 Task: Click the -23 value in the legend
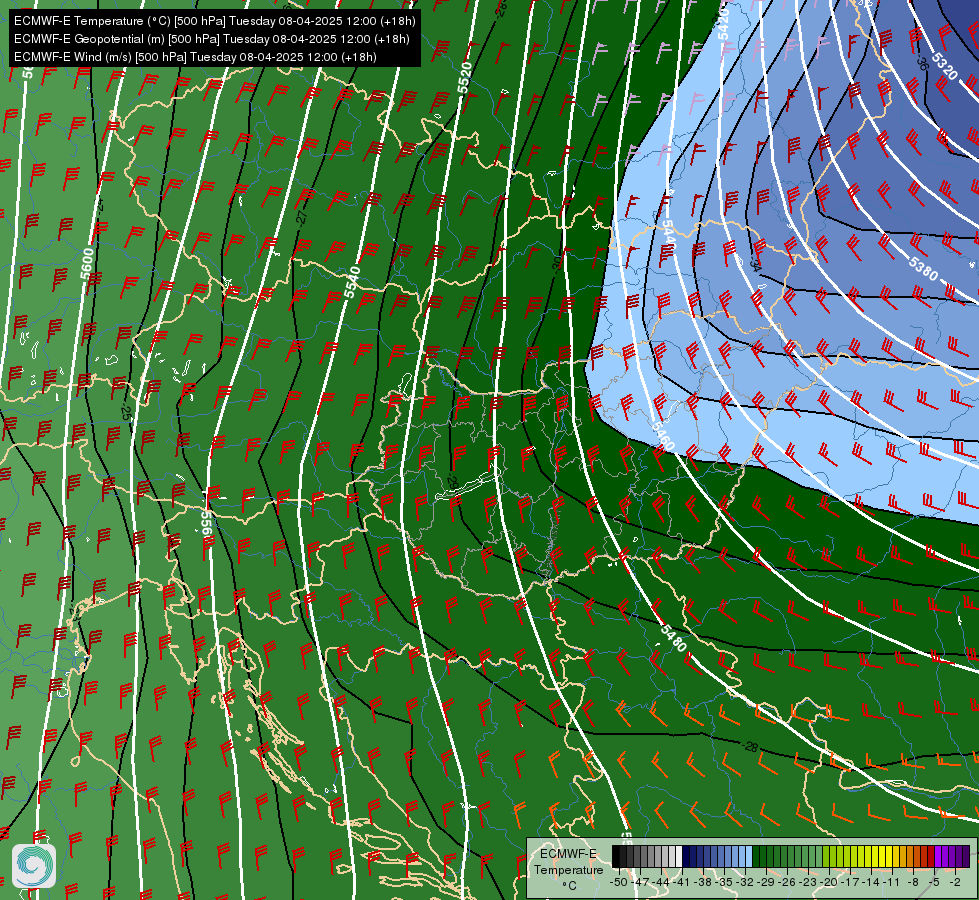(x=808, y=882)
